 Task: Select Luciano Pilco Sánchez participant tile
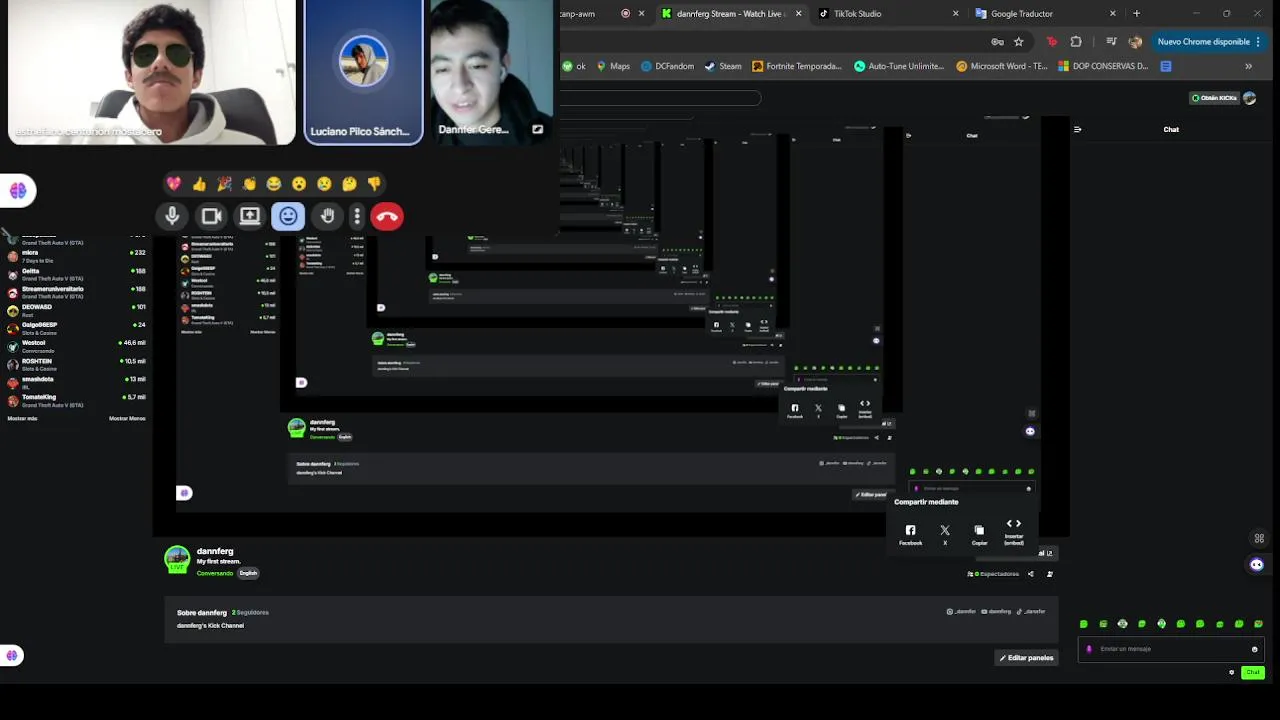(363, 72)
